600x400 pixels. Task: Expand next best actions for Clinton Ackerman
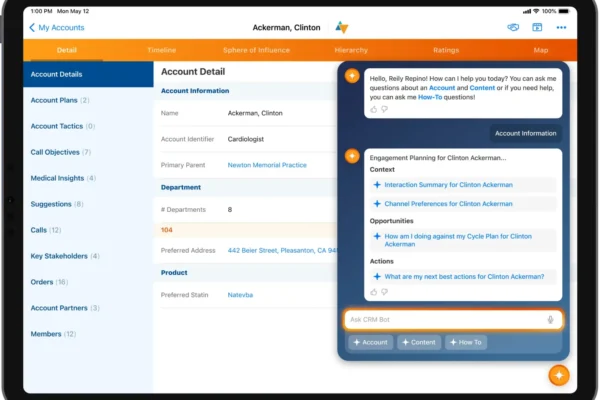point(463,276)
